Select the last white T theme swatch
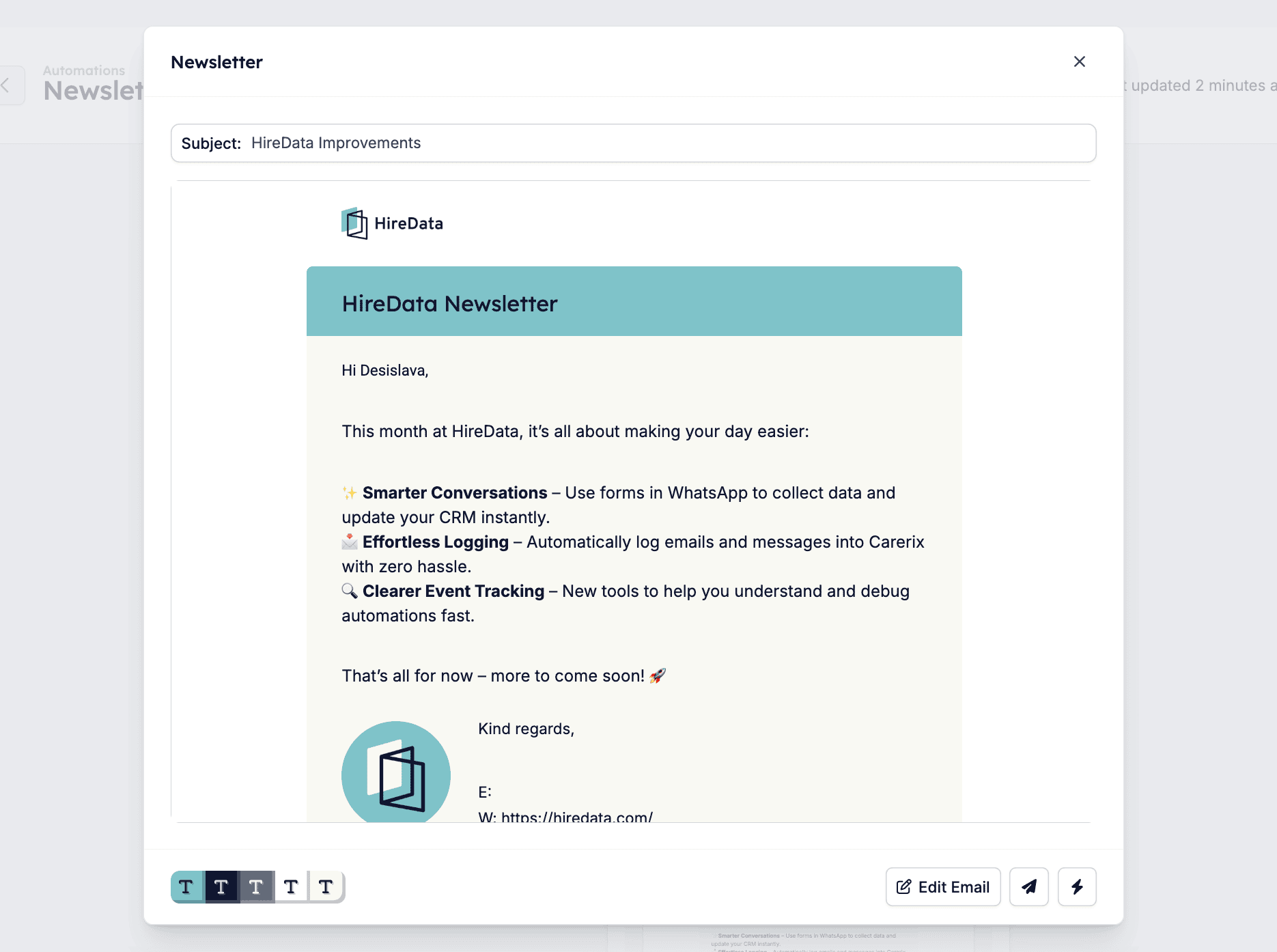 (x=326, y=886)
